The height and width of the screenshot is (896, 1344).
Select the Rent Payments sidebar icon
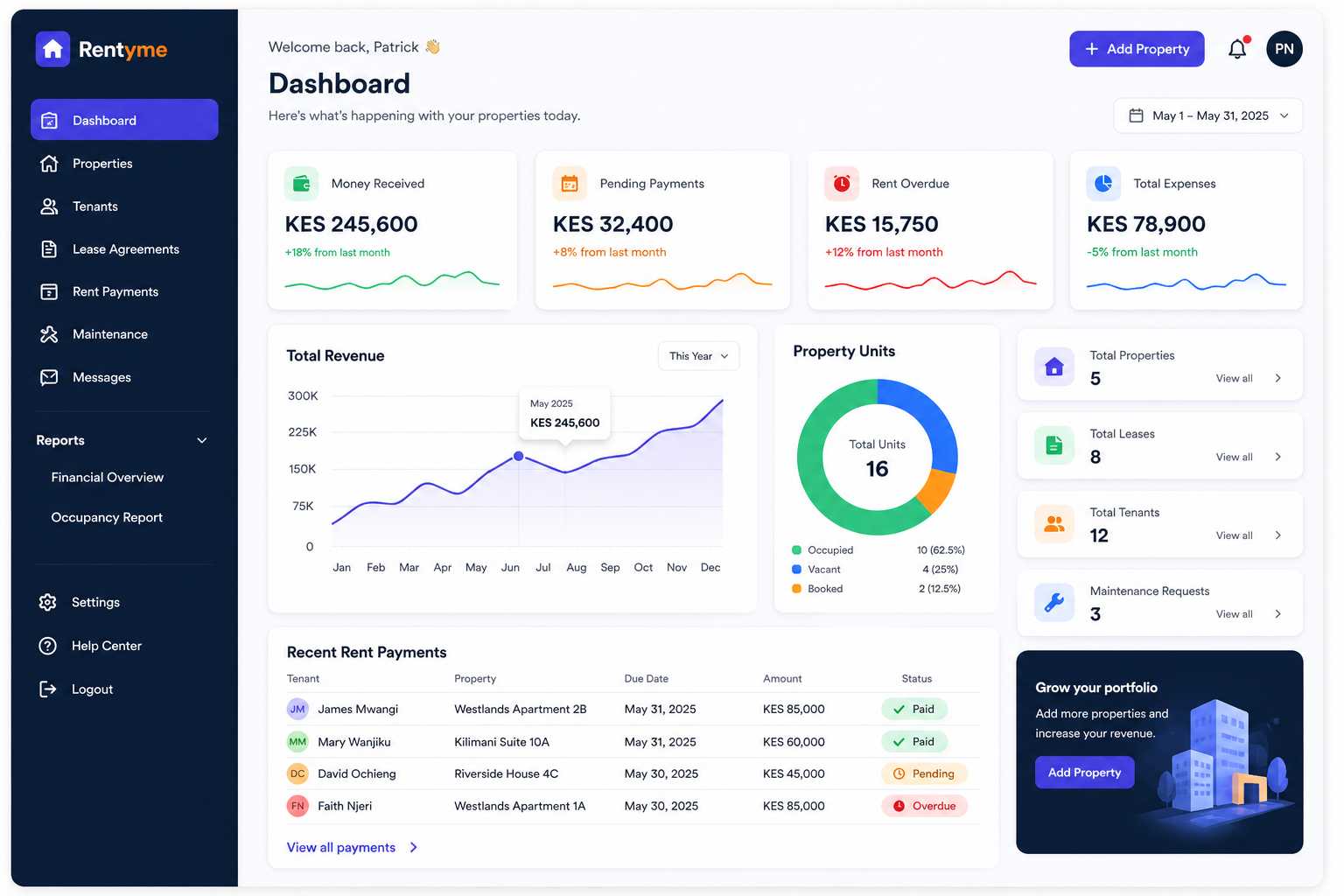click(x=50, y=291)
